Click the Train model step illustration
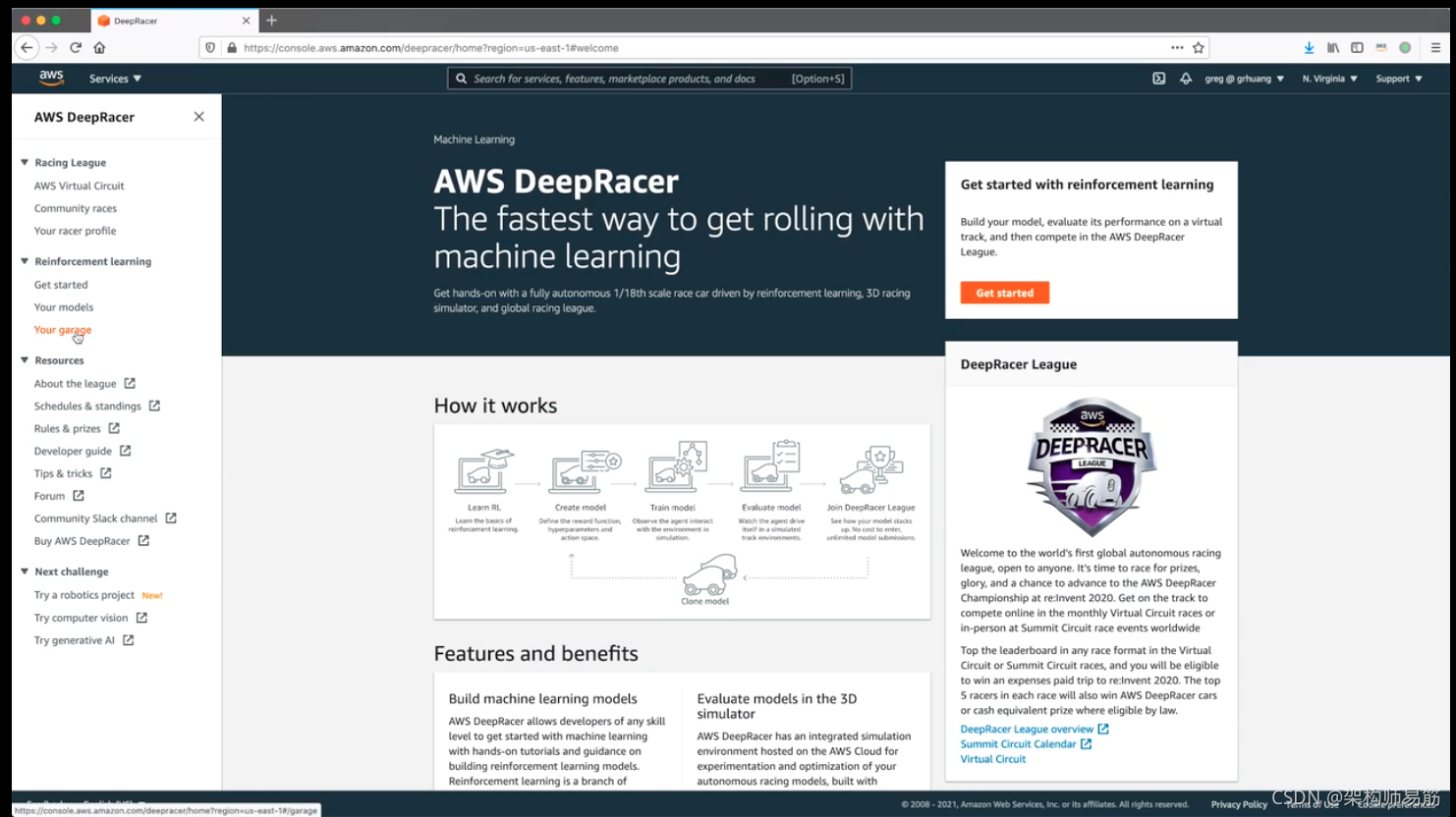The image size is (1456, 817). point(677,466)
